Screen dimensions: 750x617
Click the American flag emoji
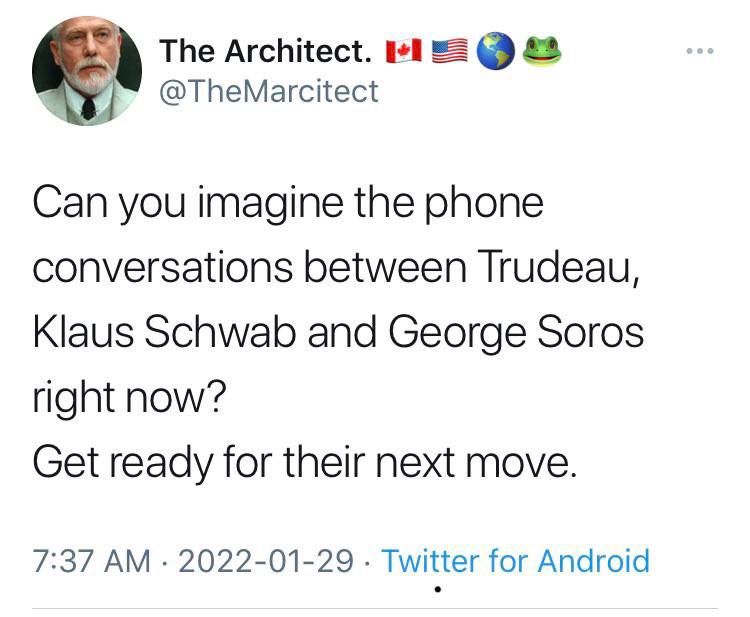click(x=450, y=51)
